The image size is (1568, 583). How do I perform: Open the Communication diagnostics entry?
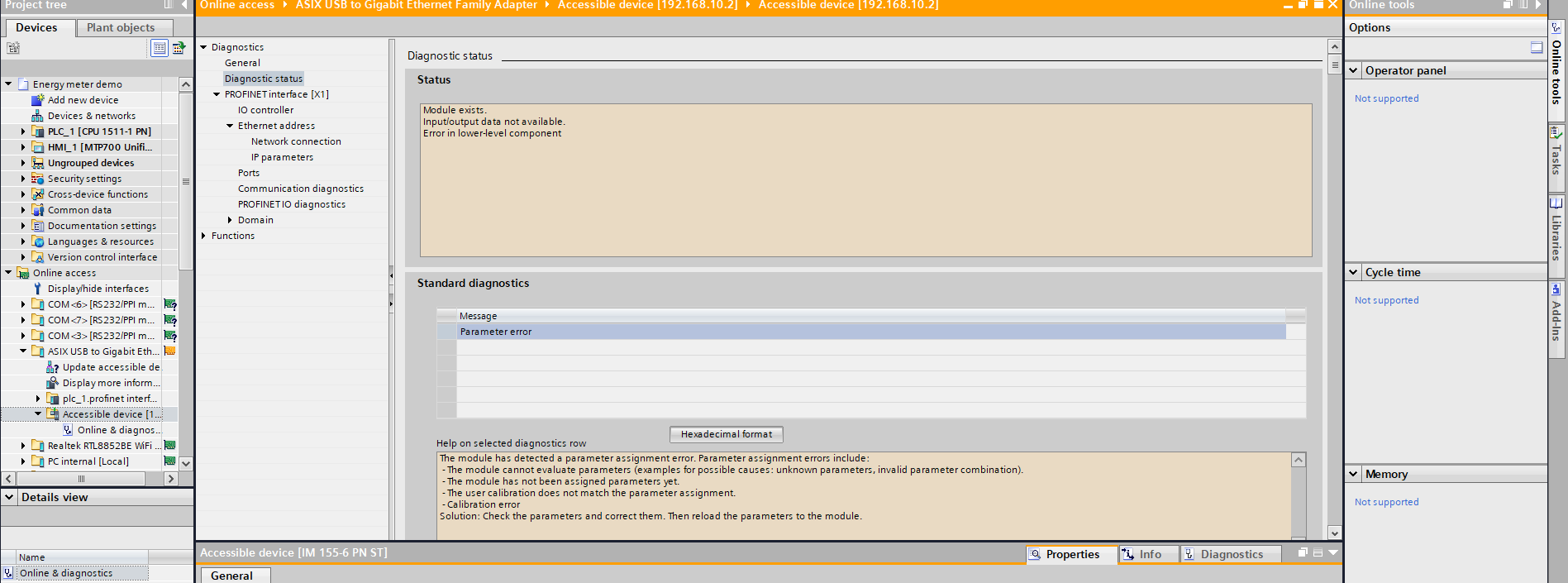pos(301,189)
